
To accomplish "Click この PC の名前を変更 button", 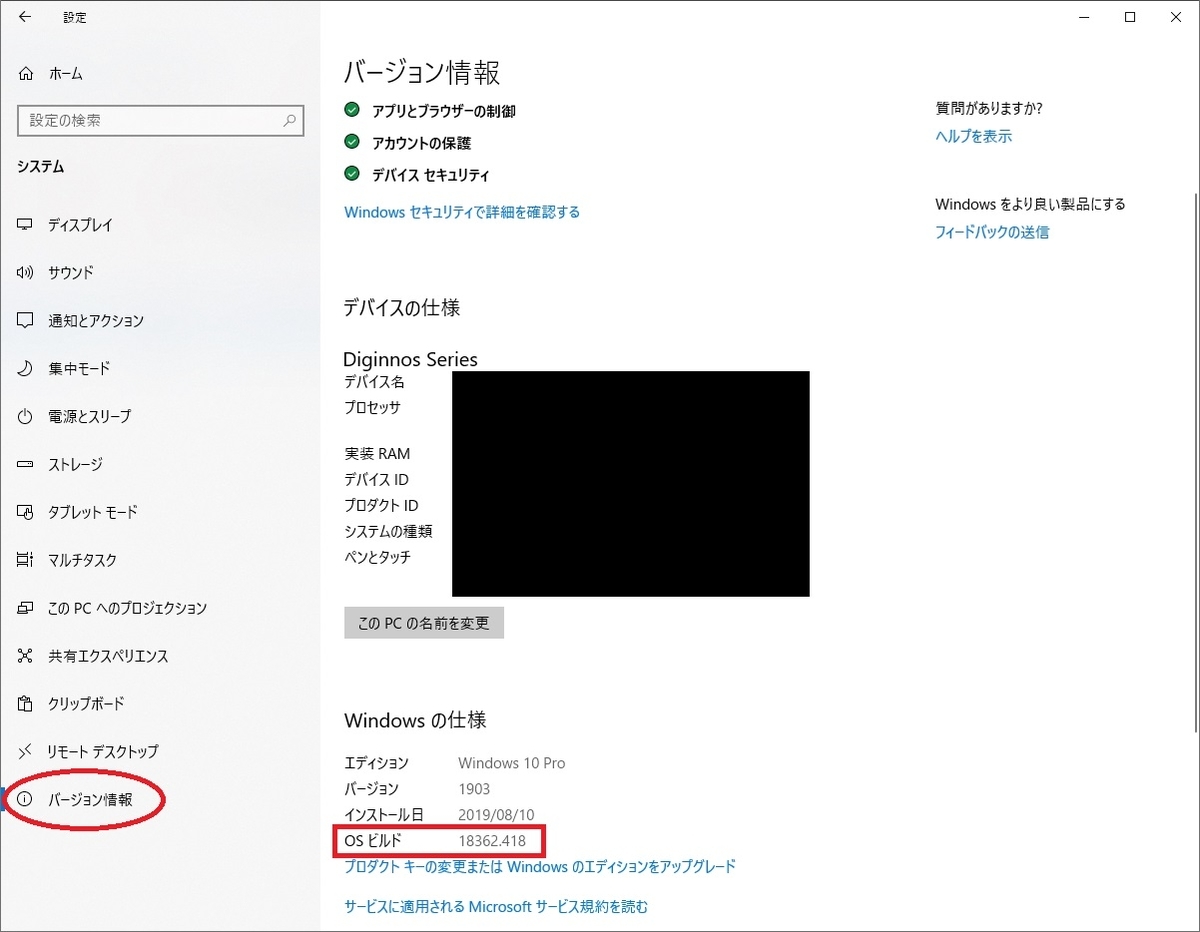I will (x=424, y=623).
